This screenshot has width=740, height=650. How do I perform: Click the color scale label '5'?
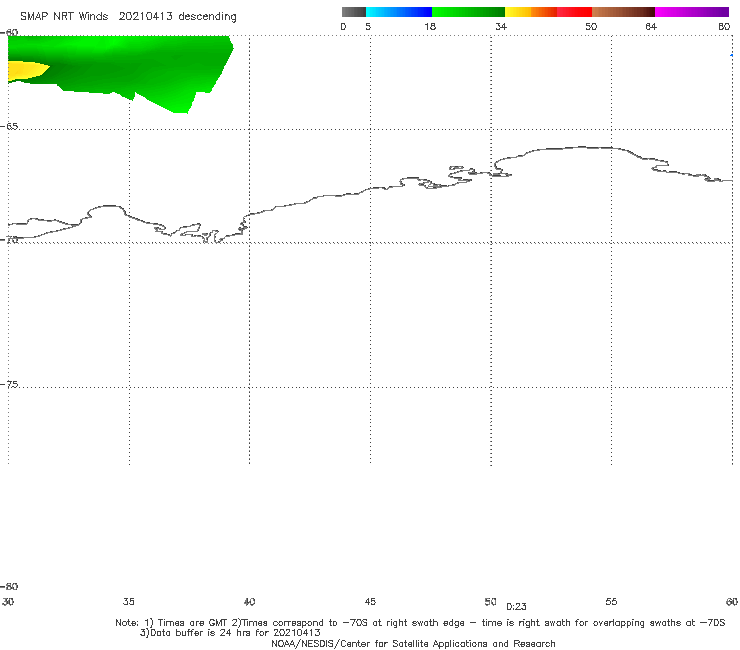(x=368, y=27)
